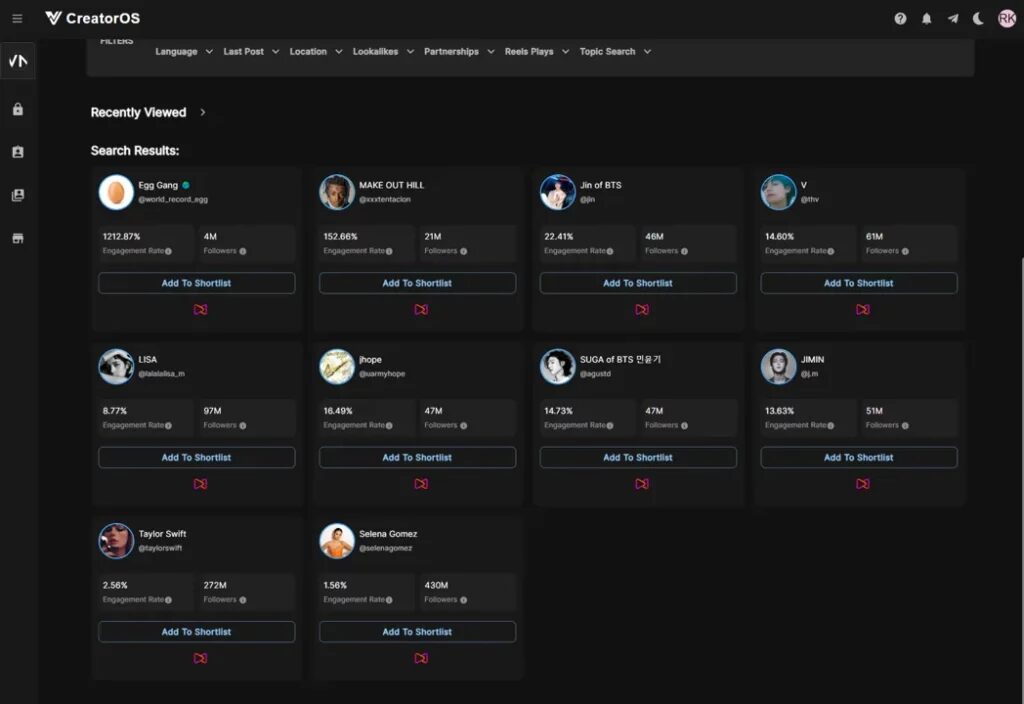Open the hamburger menu icon
Screen dimensions: 1024x704
(x=18, y=18)
